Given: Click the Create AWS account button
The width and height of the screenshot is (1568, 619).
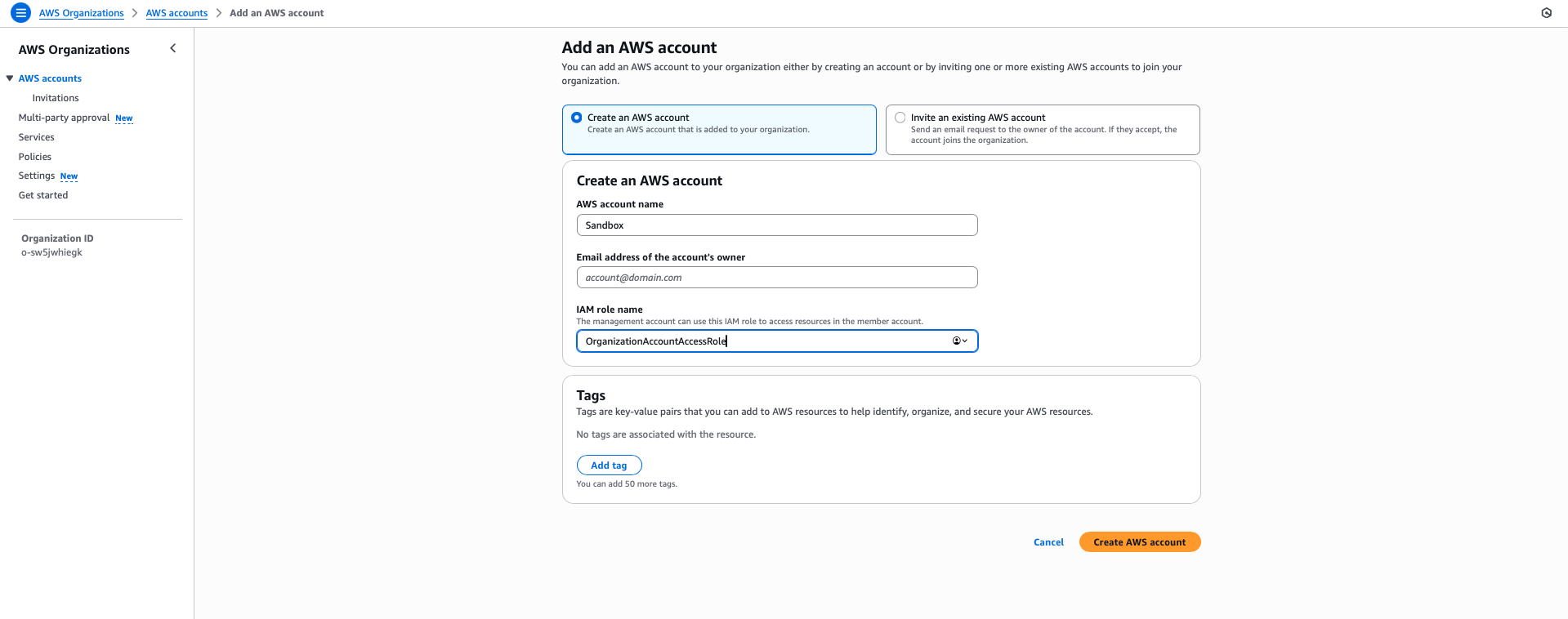Looking at the screenshot, I should tap(1140, 542).
